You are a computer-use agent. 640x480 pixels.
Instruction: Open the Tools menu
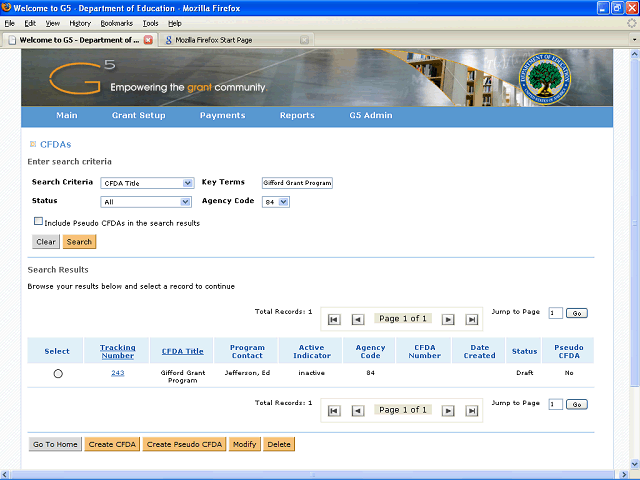[x=150, y=23]
